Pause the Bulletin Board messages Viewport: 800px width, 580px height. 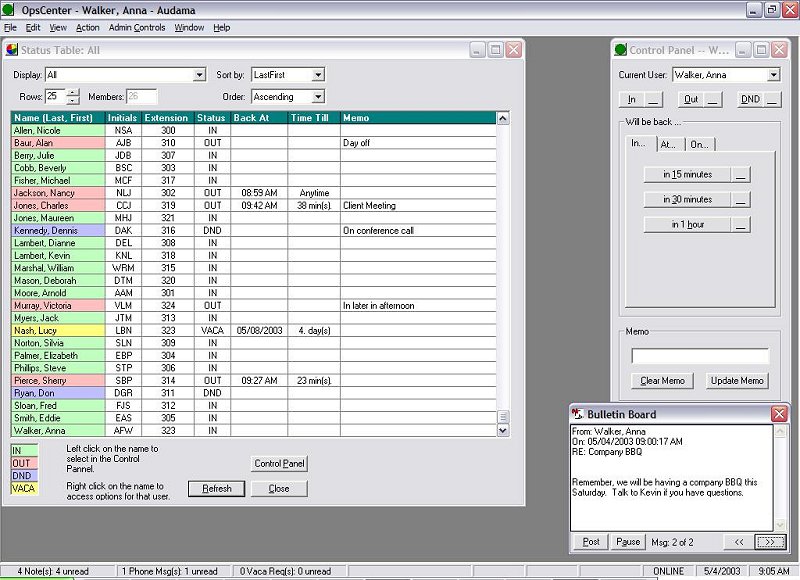pos(628,542)
